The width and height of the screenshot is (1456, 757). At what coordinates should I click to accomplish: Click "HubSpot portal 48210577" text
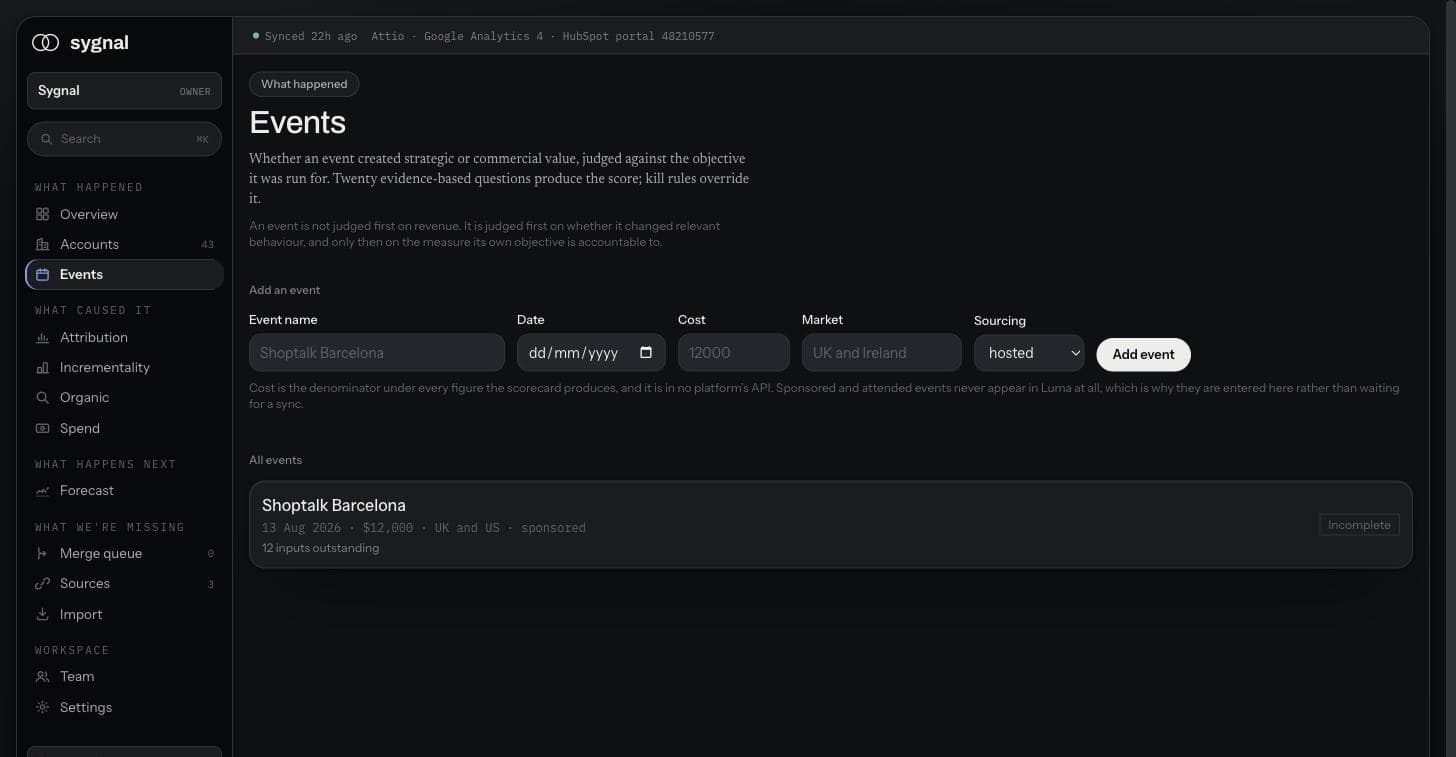coord(638,36)
